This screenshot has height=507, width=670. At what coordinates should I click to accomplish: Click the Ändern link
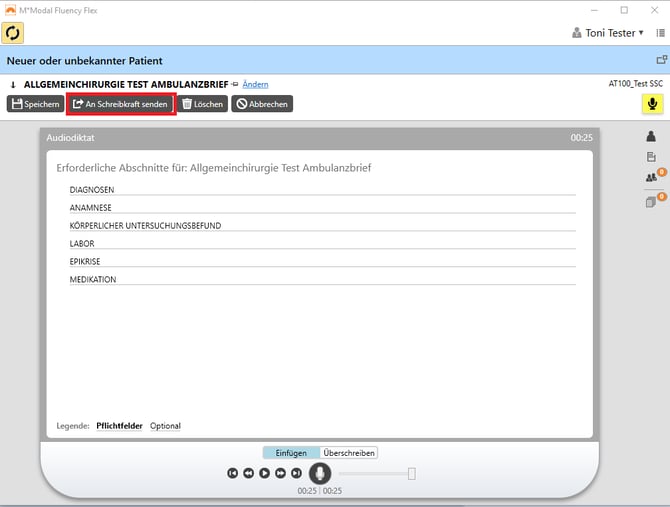click(x=255, y=84)
